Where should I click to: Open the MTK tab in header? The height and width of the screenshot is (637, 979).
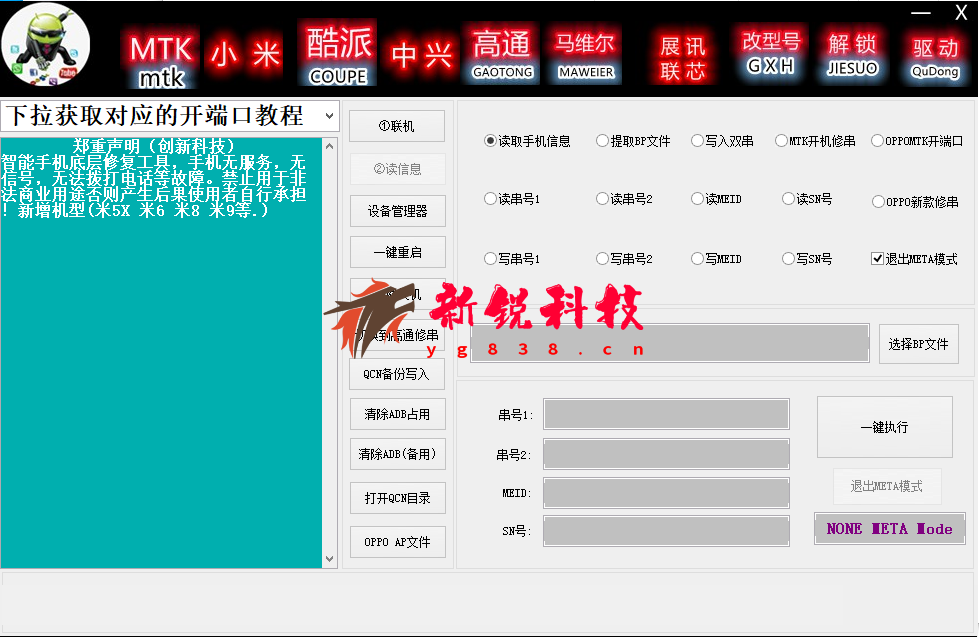pyautogui.click(x=160, y=58)
